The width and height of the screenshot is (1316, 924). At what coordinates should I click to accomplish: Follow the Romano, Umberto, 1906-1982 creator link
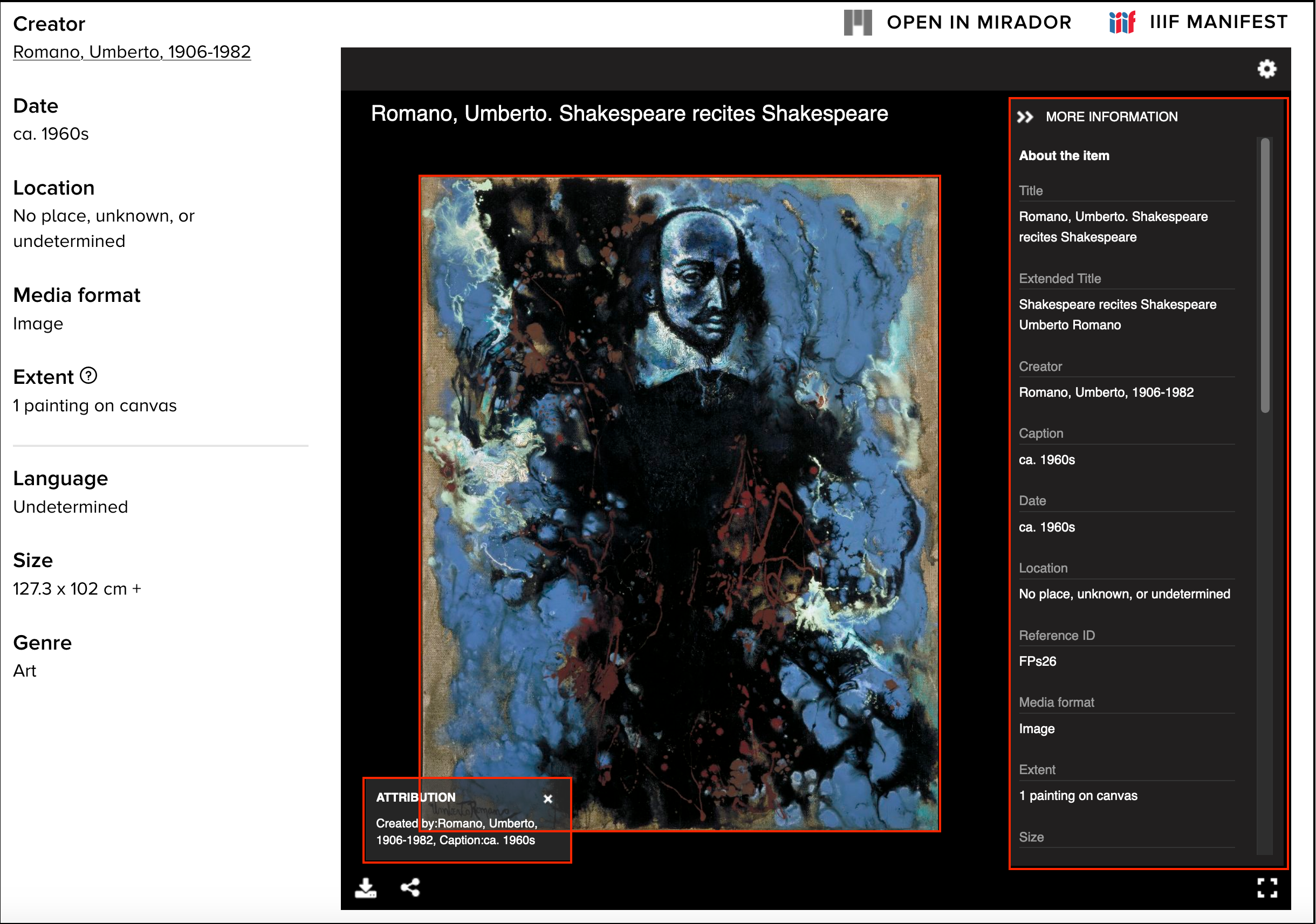click(x=132, y=52)
